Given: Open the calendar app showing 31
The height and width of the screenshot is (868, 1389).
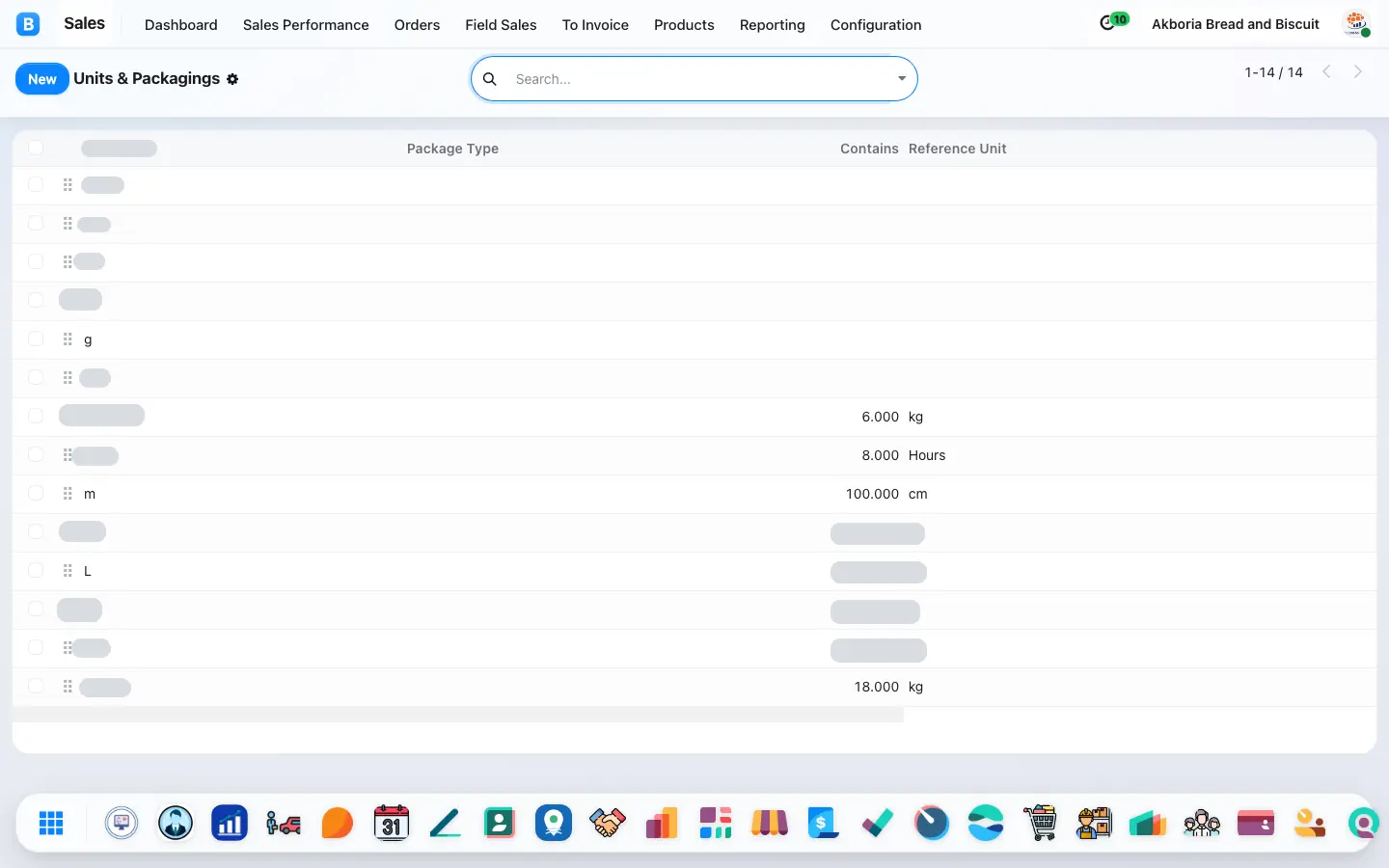Looking at the screenshot, I should click(x=392, y=823).
